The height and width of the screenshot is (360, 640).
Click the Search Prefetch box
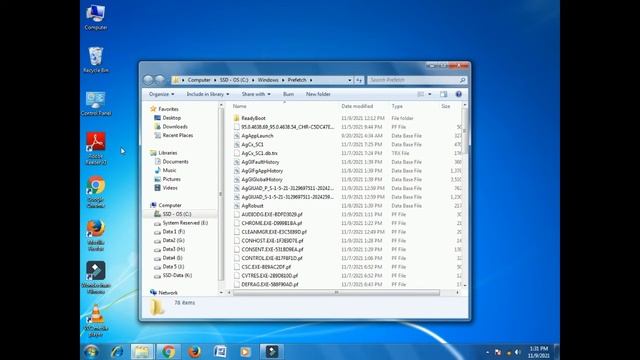click(417, 80)
